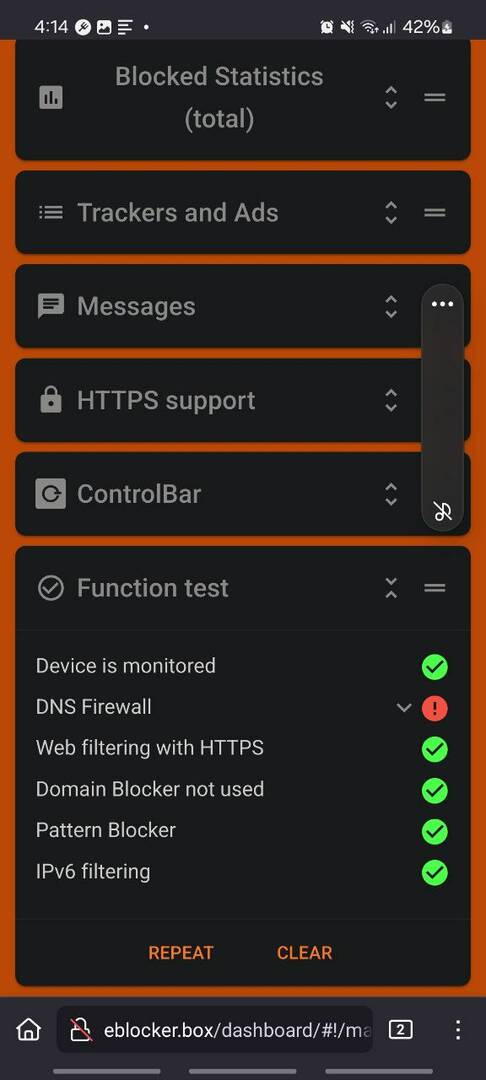Click green check next to Device is monitored
486x1080 pixels.
point(434,667)
